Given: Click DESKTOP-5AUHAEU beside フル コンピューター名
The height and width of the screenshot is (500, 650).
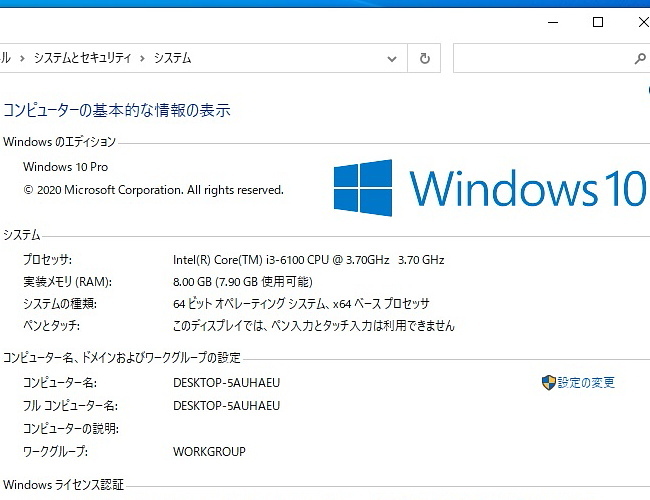Looking at the screenshot, I should tap(226, 405).
